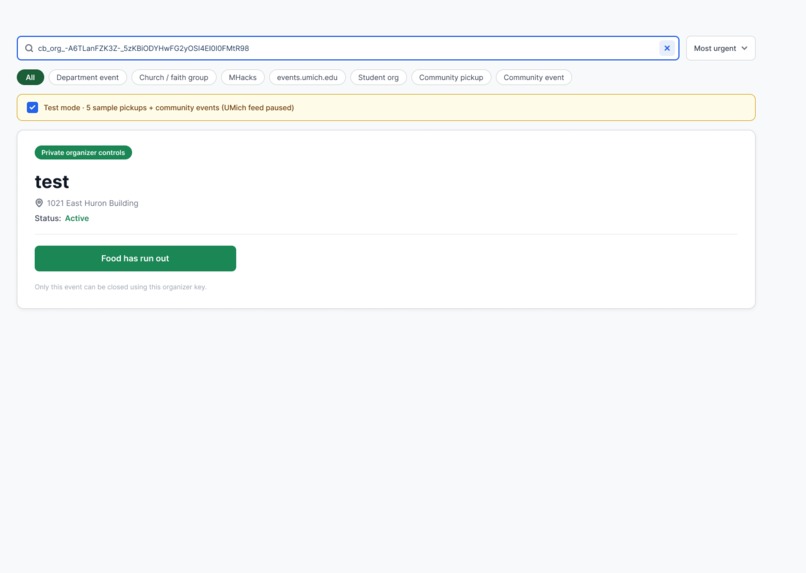The image size is (806, 573).
Task: Choose the Student org filter
Action: coord(378,78)
